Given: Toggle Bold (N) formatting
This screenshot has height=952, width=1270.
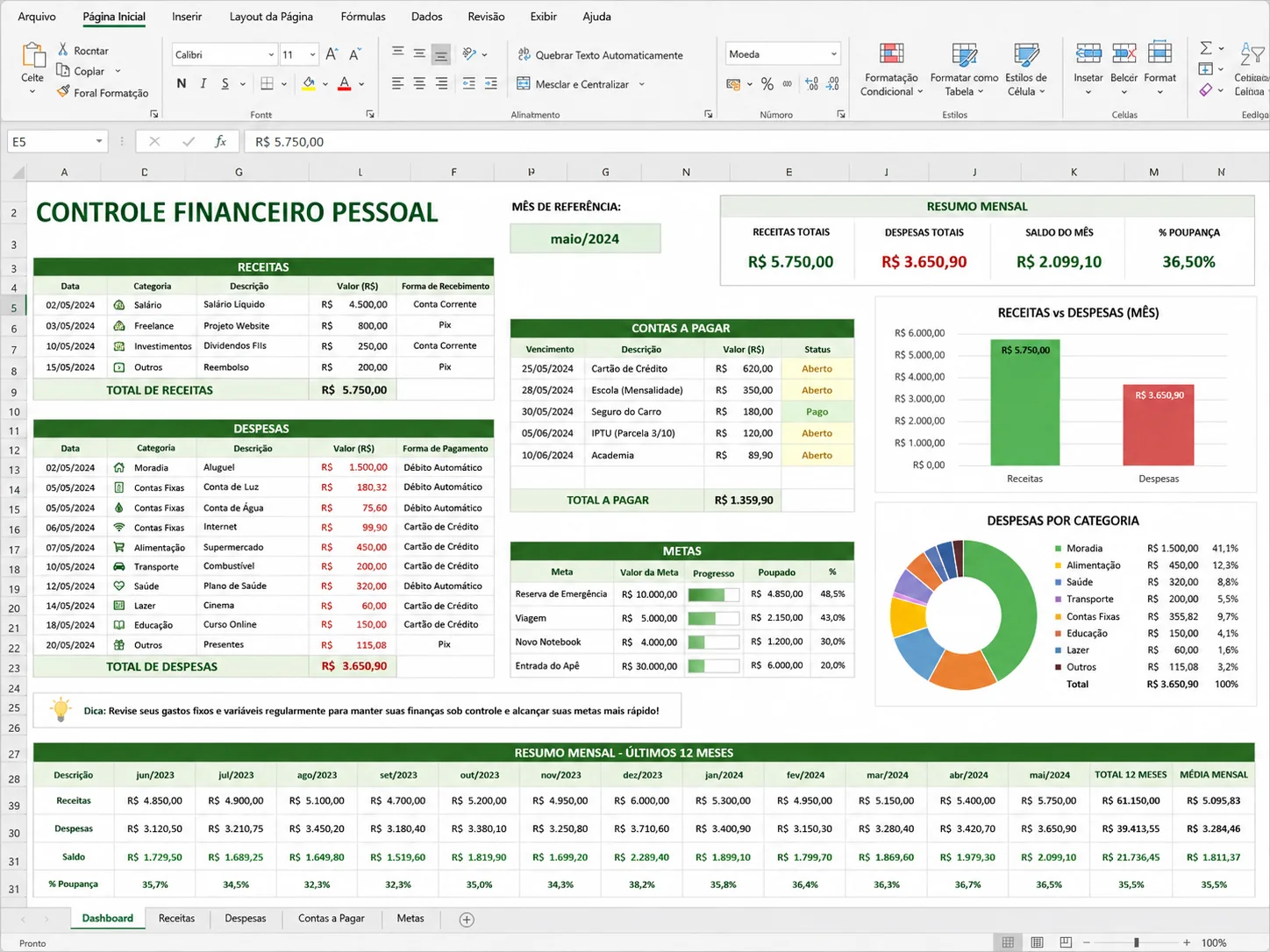Looking at the screenshot, I should [182, 84].
